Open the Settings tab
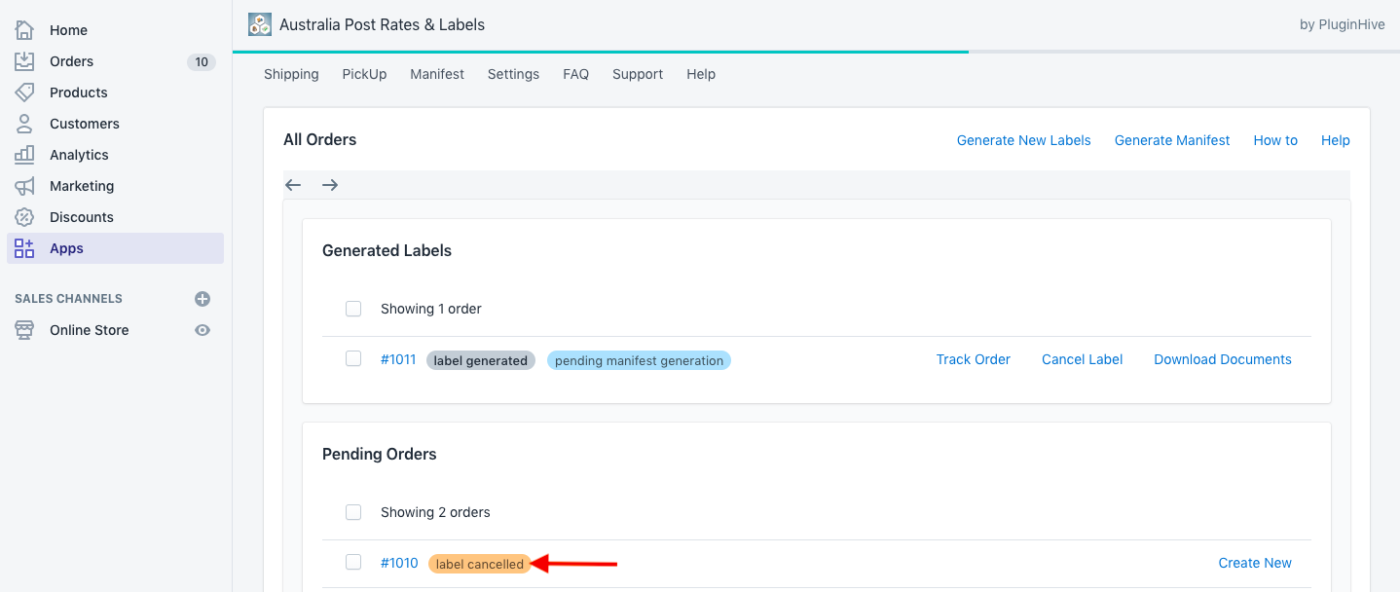Screen dimensions: 1400x592 pos(513,74)
